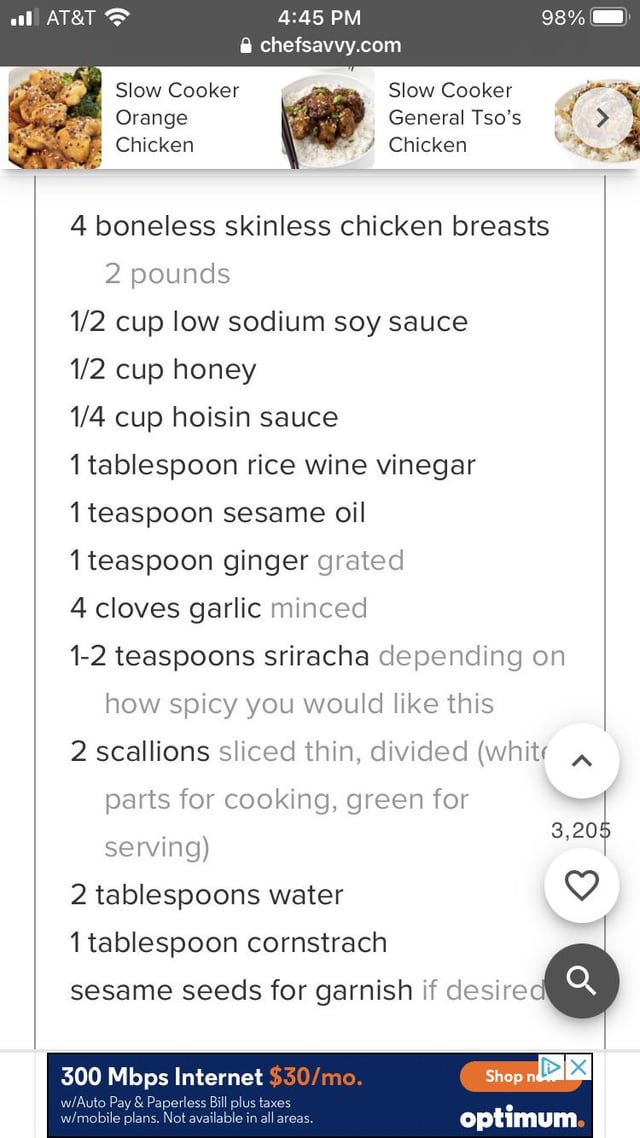Tap the 3,205 saves count

click(580, 830)
